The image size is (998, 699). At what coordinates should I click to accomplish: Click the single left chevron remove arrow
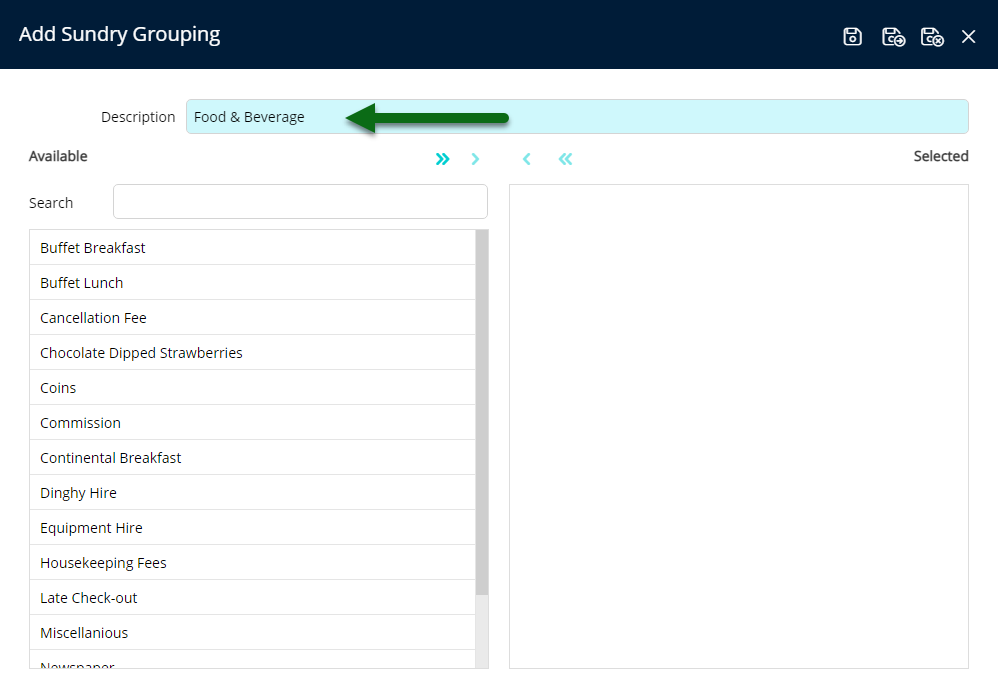tap(526, 159)
